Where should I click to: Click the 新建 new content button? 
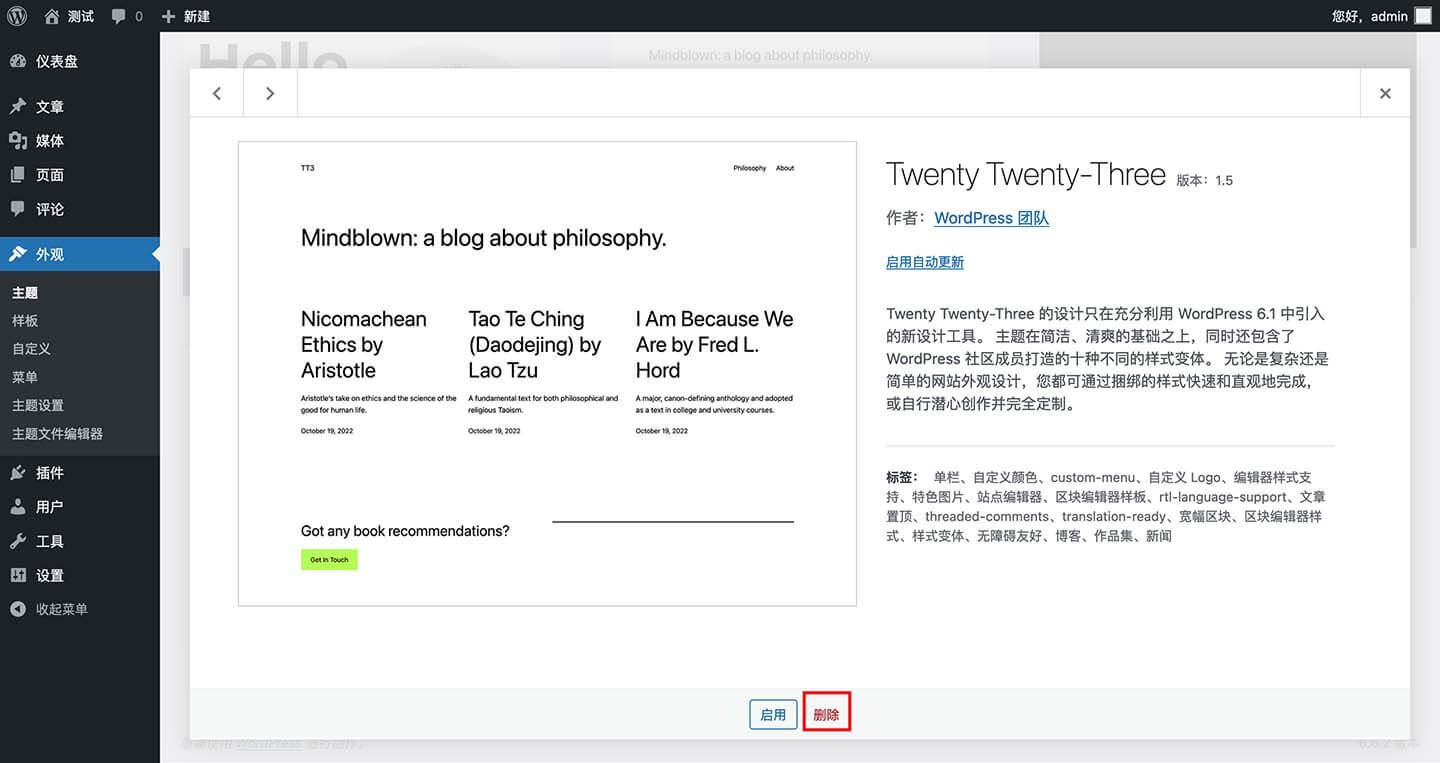(186, 16)
